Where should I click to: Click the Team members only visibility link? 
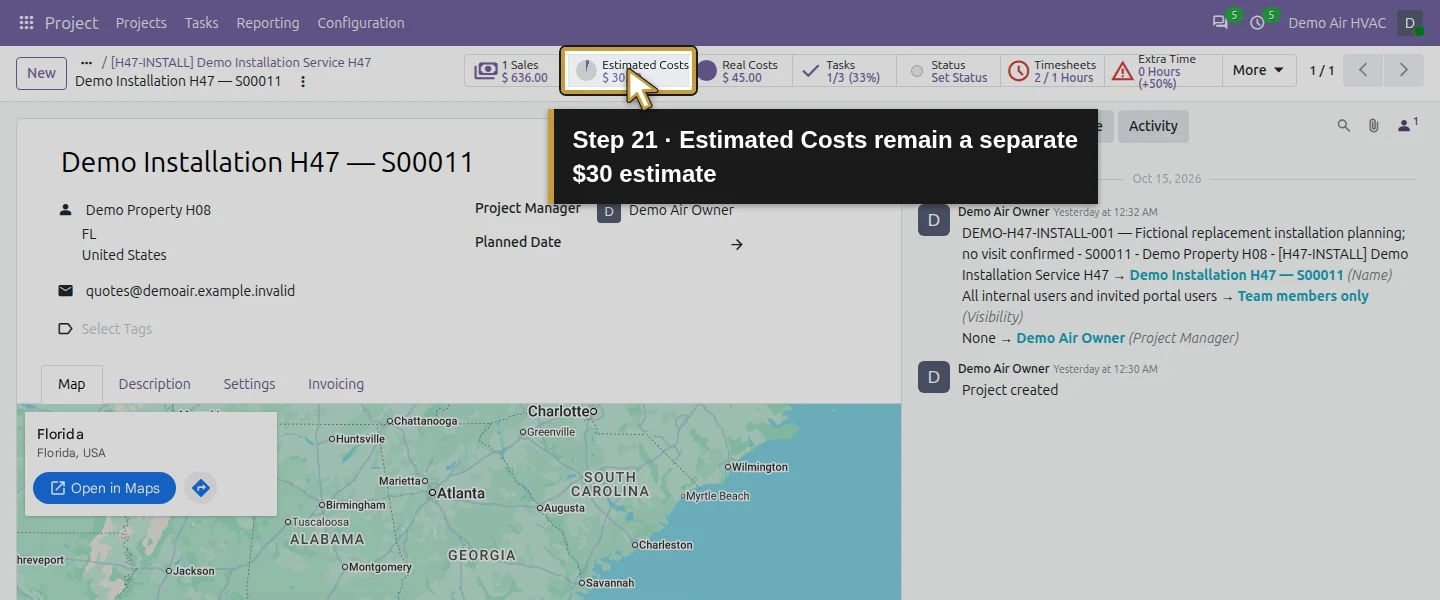[1303, 296]
